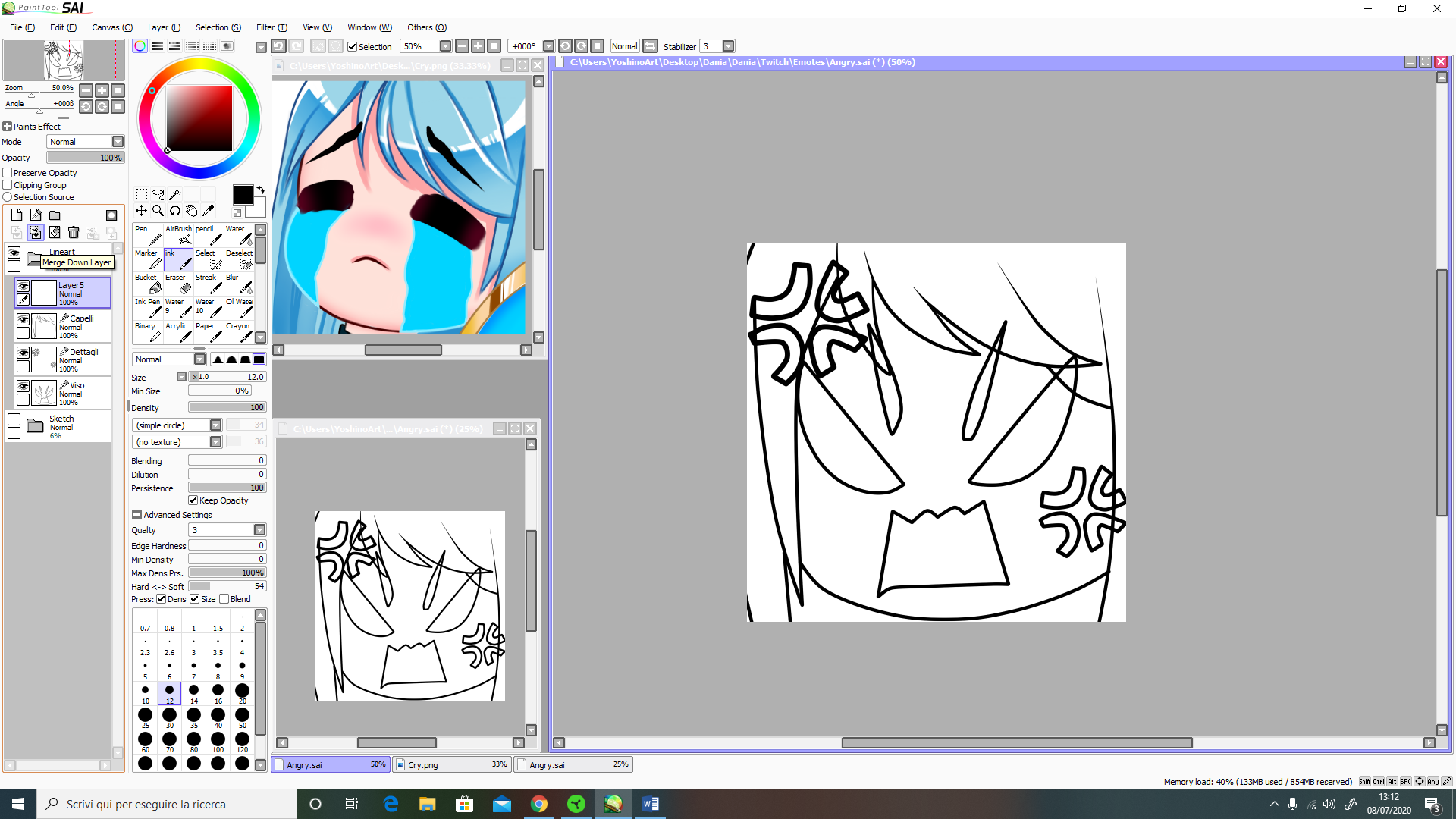Select the zoom magnifier tool
Image resolution: width=1456 pixels, height=819 pixels.
coord(158,211)
